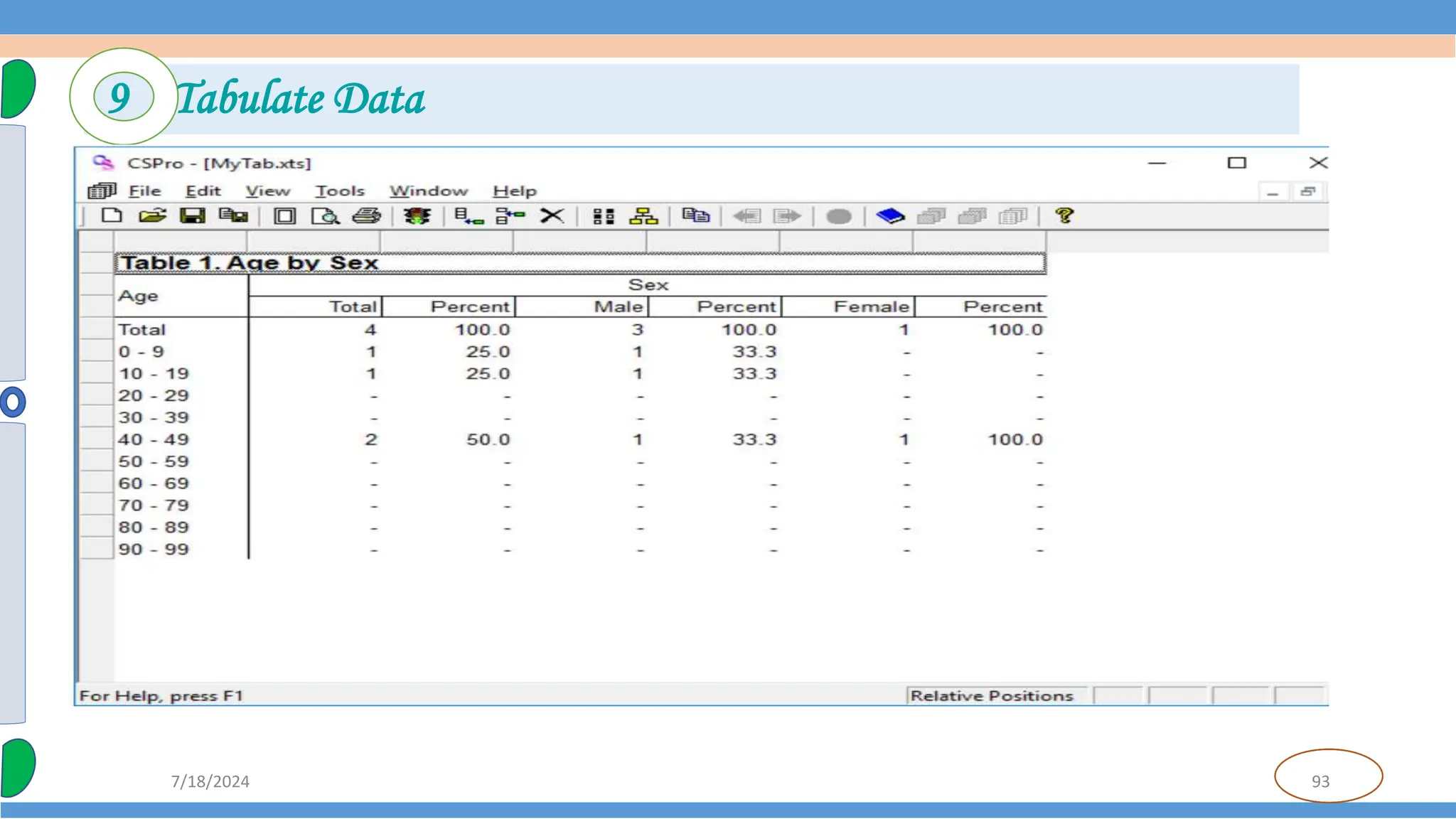This screenshot has width=1456, height=819.
Task: Click the four-squares layout toolbar icon
Action: [x=603, y=216]
